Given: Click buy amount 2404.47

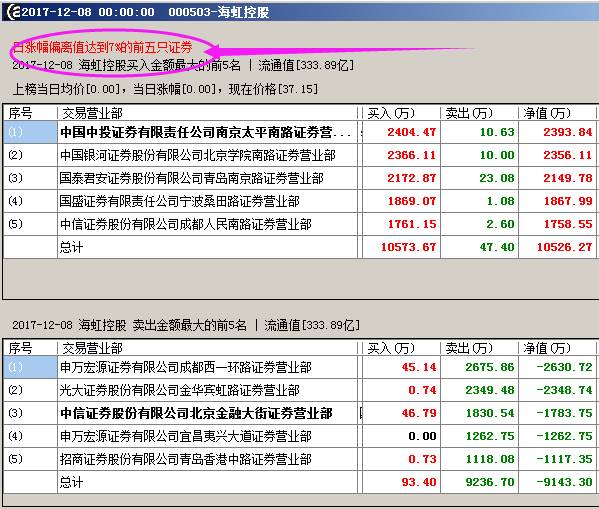Looking at the screenshot, I should click(411, 132).
